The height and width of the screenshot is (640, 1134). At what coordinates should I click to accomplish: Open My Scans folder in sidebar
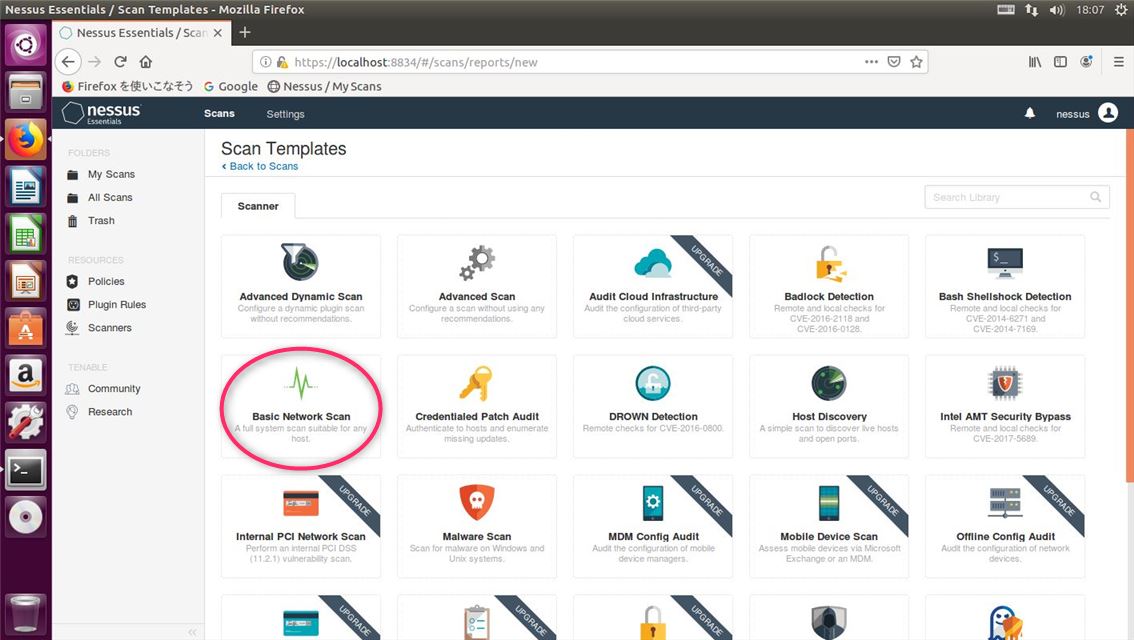(x=111, y=174)
